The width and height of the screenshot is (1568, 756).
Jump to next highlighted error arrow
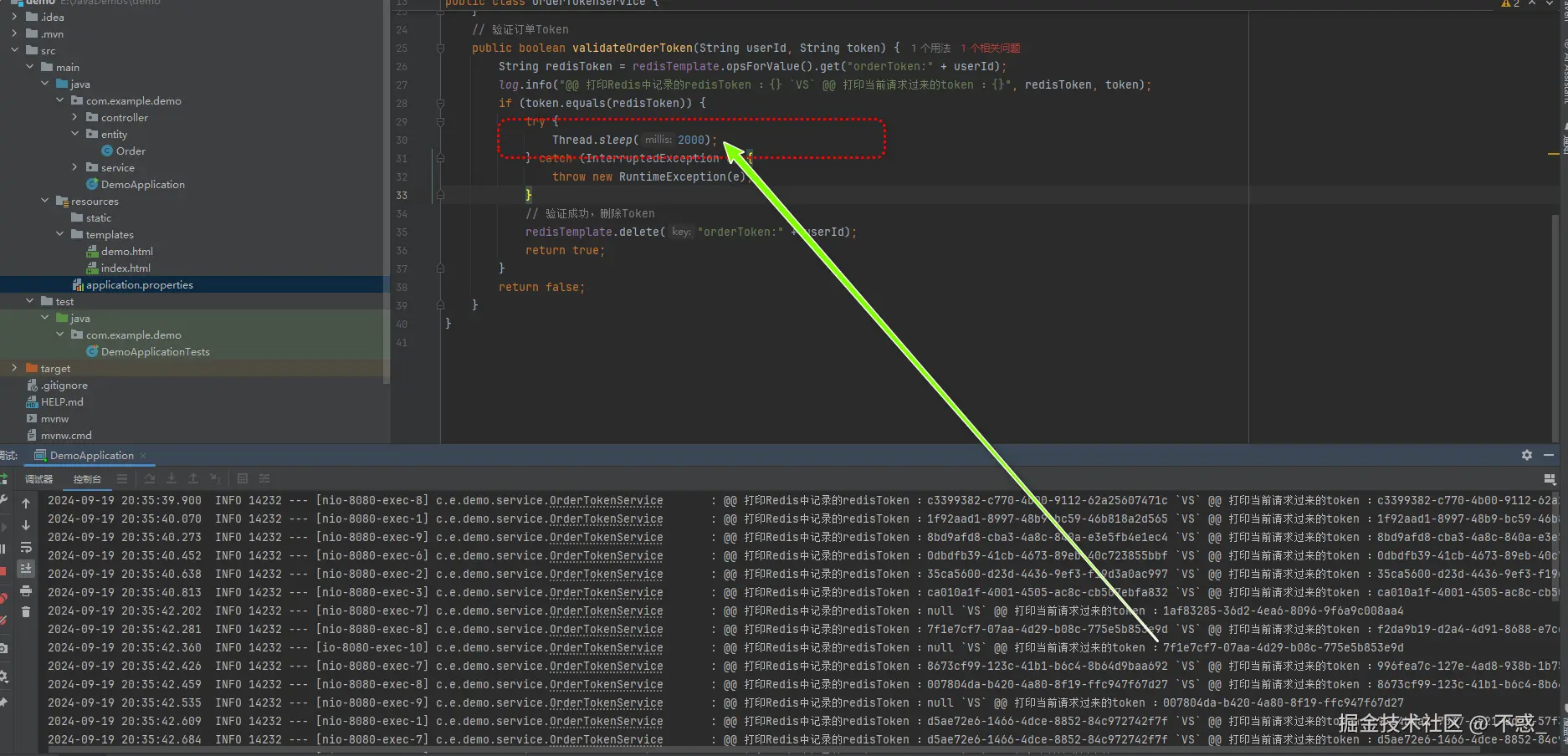click(x=1550, y=3)
